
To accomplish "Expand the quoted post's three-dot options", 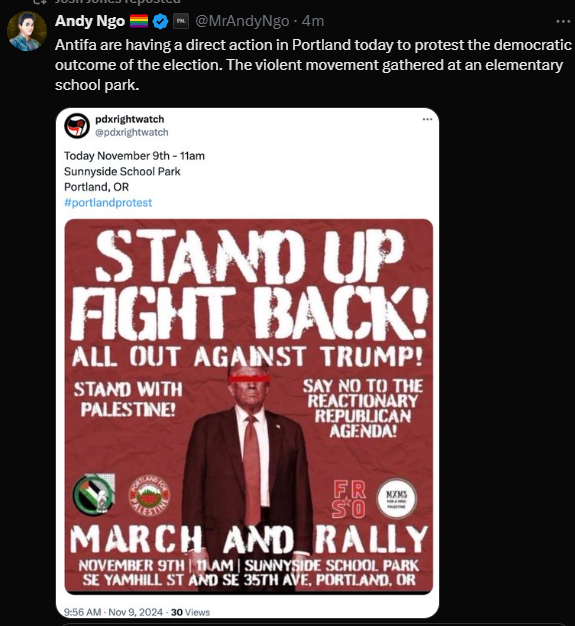I will [427, 119].
